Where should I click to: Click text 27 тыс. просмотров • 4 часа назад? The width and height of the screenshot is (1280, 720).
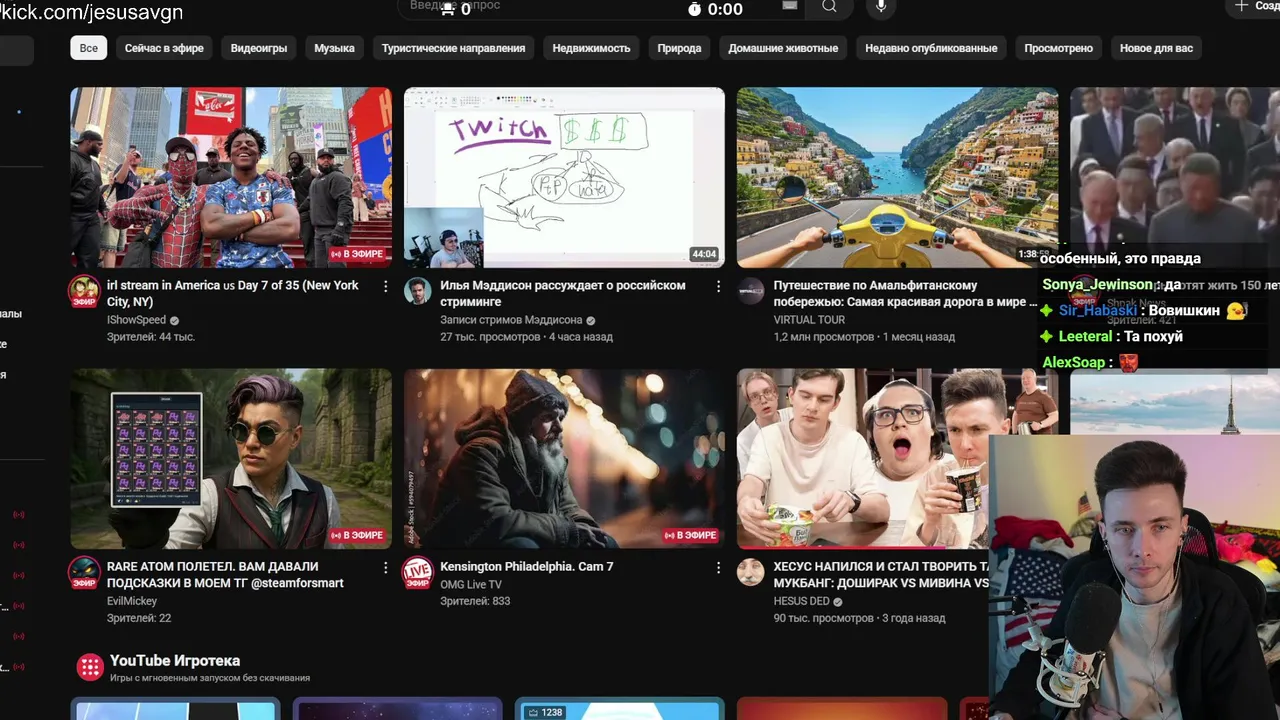coord(526,337)
